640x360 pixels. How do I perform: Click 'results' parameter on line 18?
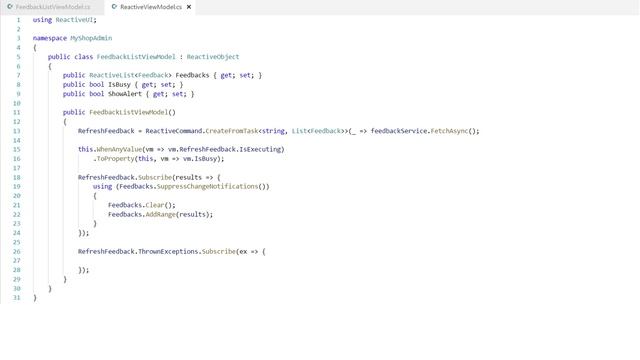pyautogui.click(x=189, y=178)
